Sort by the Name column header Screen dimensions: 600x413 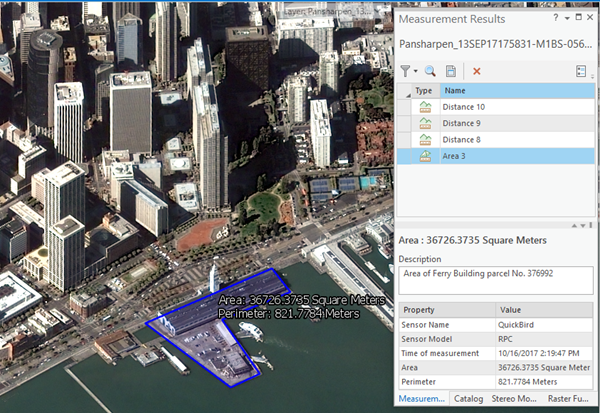click(x=517, y=91)
